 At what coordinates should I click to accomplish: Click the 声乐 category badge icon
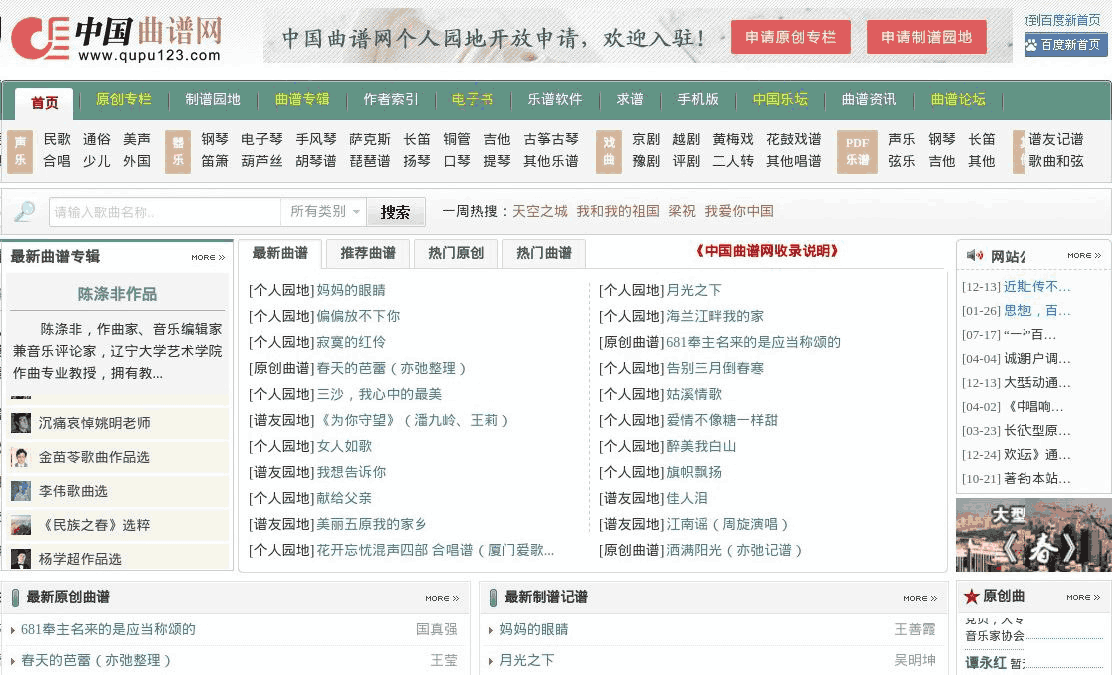click(20, 151)
